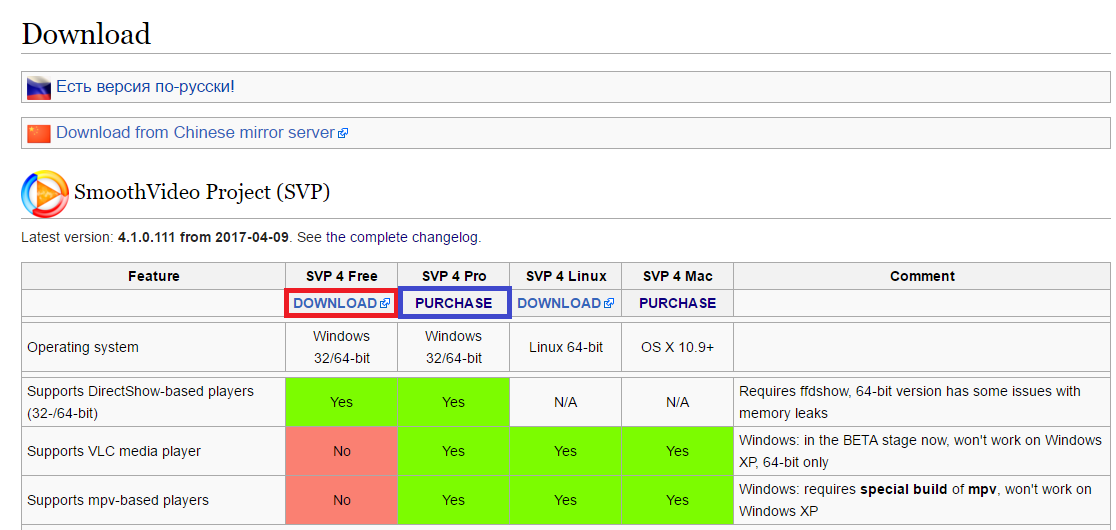Click Yes cell for mpv under SVP 4 Mac
1116x530 pixels.
[678, 500]
